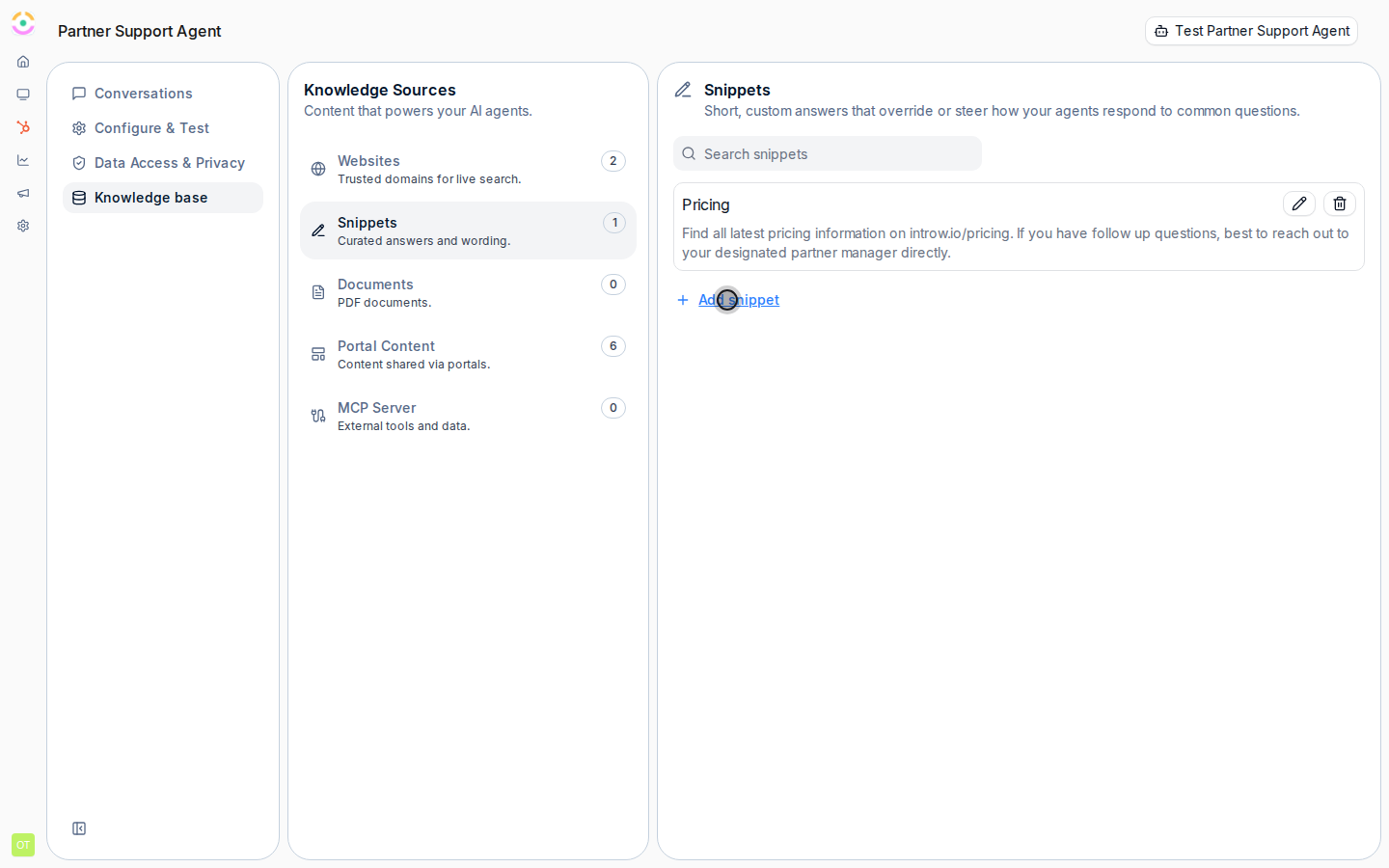Click the Test Partner Support Agent button
The height and width of the screenshot is (868, 1389).
coord(1251,31)
